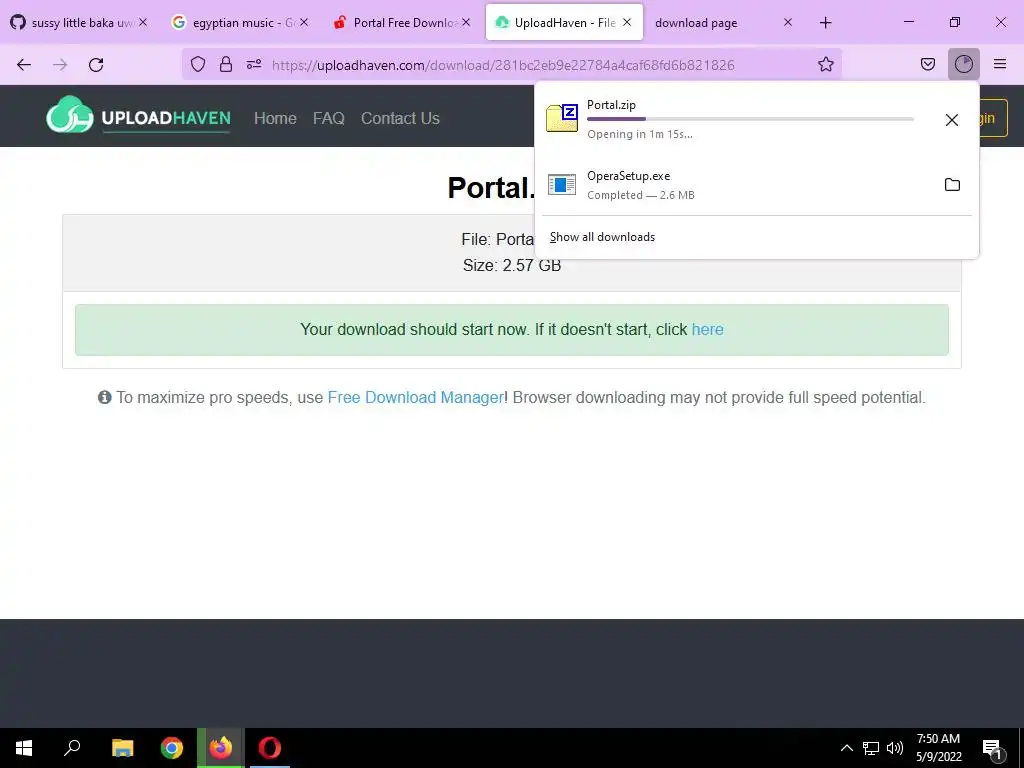
Task: Show hidden system tray icons
Action: (x=846, y=748)
